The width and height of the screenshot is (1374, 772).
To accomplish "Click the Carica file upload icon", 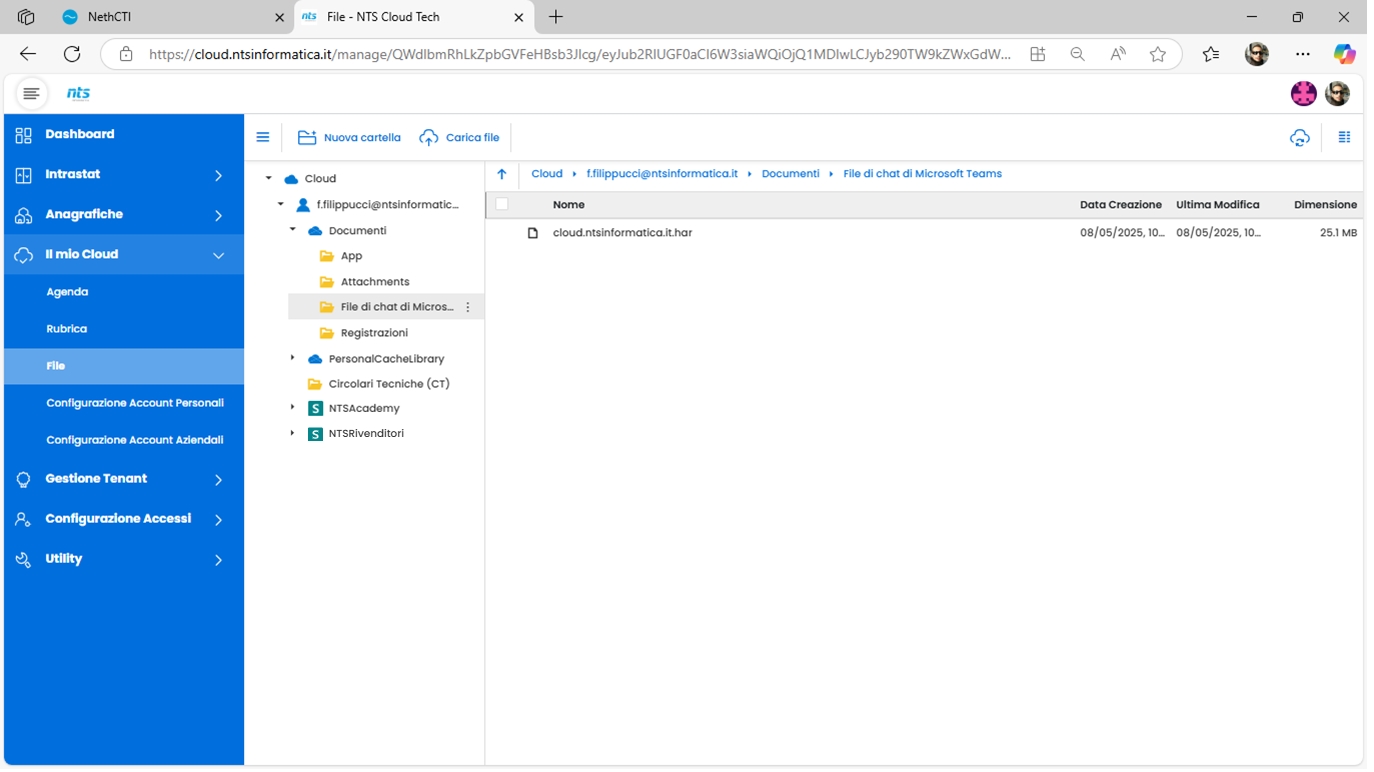I will click(429, 138).
